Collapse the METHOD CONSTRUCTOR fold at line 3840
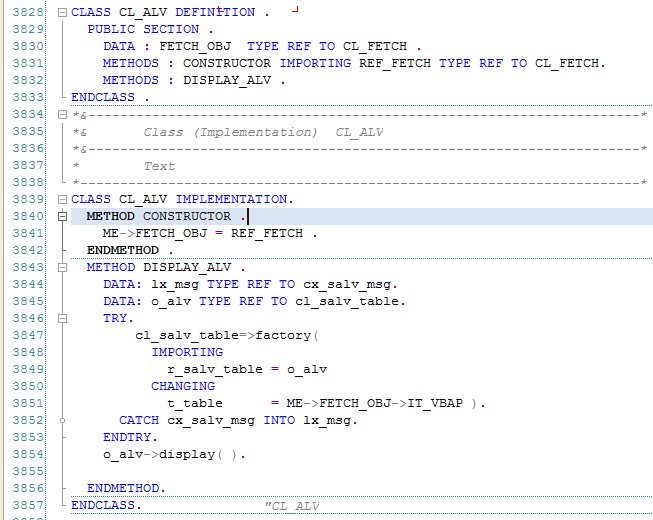The height and width of the screenshot is (520, 653). (62, 216)
